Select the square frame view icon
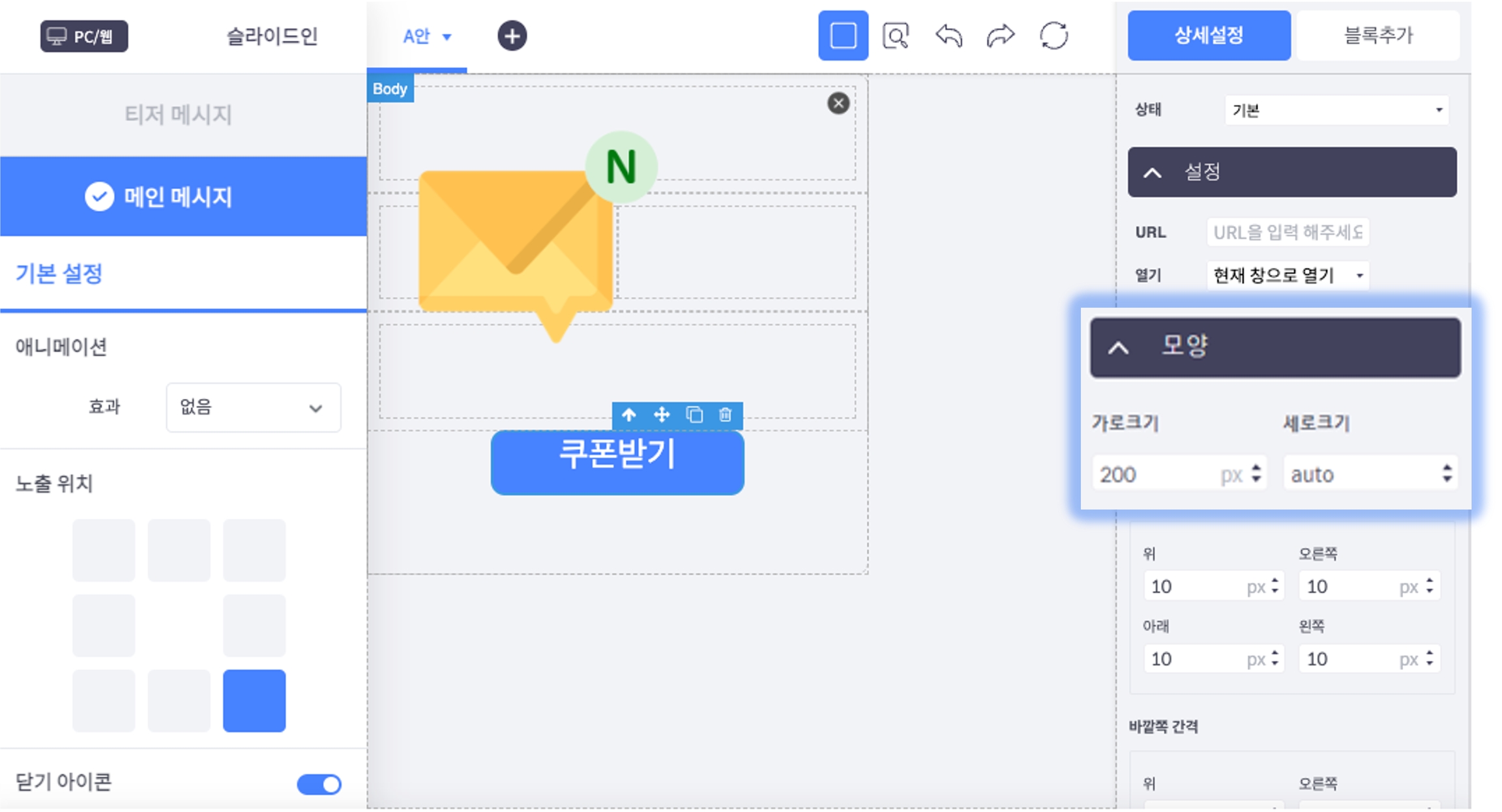The height and width of the screenshot is (812, 1502). 842,36
